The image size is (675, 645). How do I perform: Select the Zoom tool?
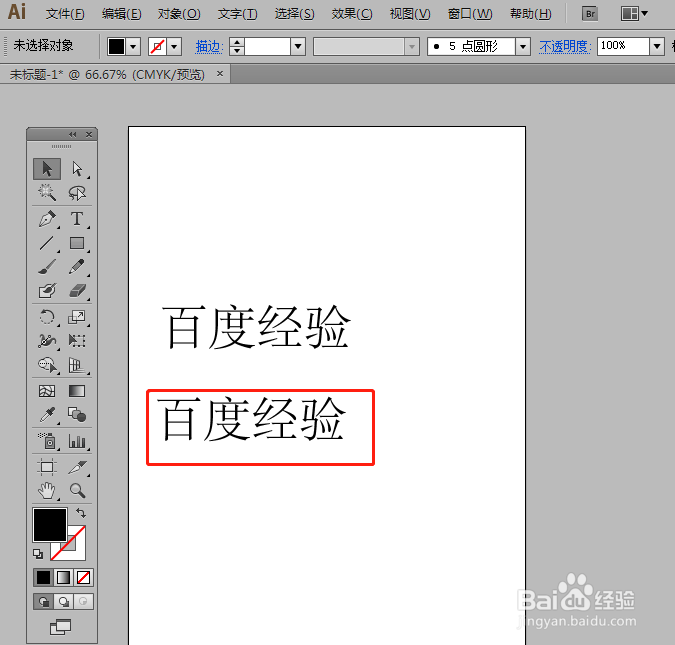[x=77, y=491]
